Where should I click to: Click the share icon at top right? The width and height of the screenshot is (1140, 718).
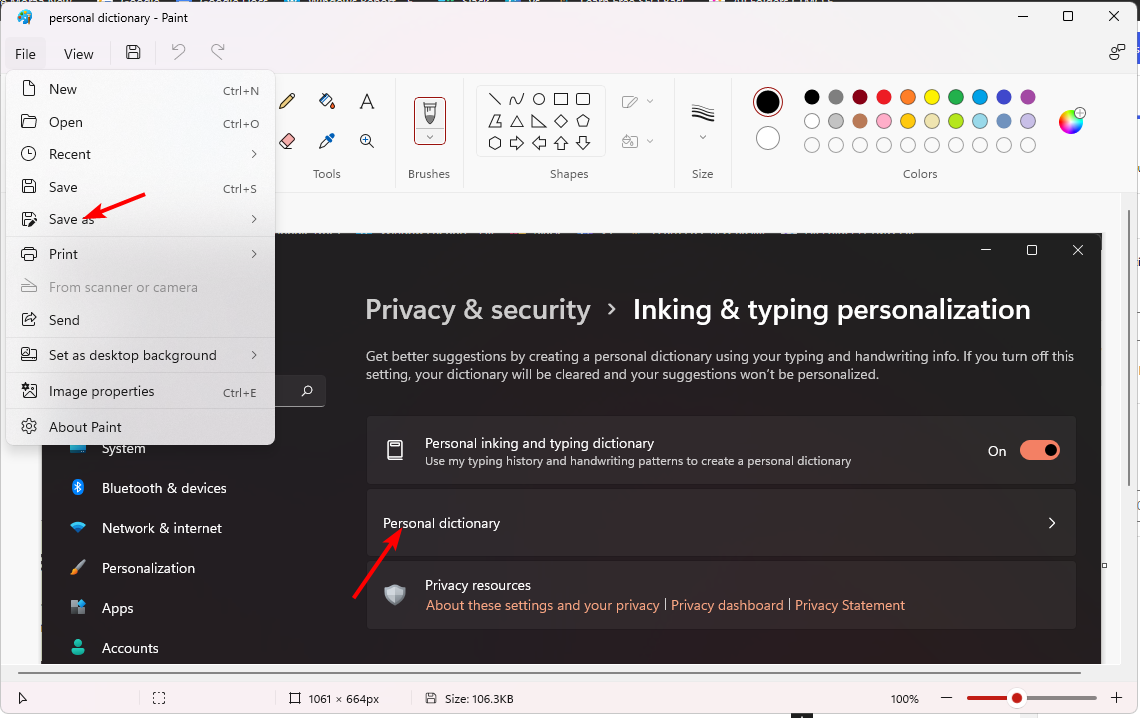point(1117,52)
